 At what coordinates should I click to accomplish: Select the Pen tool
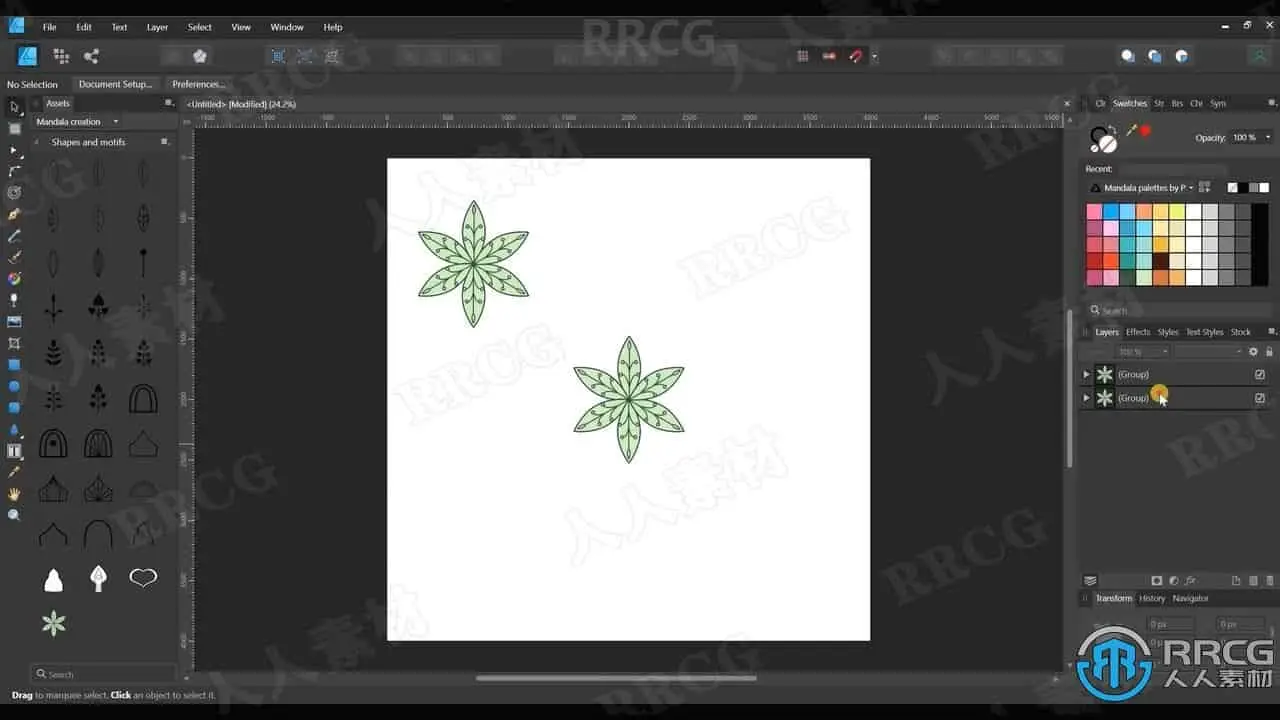(14, 214)
